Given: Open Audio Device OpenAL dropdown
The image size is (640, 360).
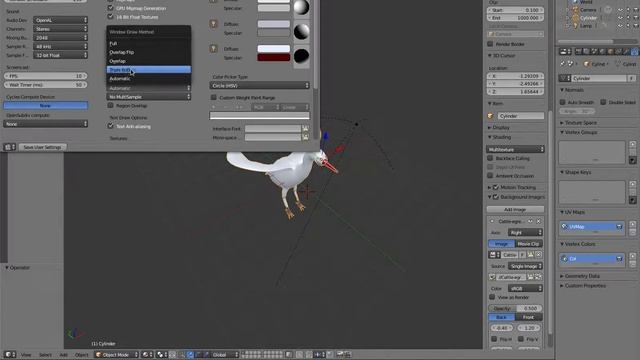Looking at the screenshot, I should pyautogui.click(x=60, y=20).
